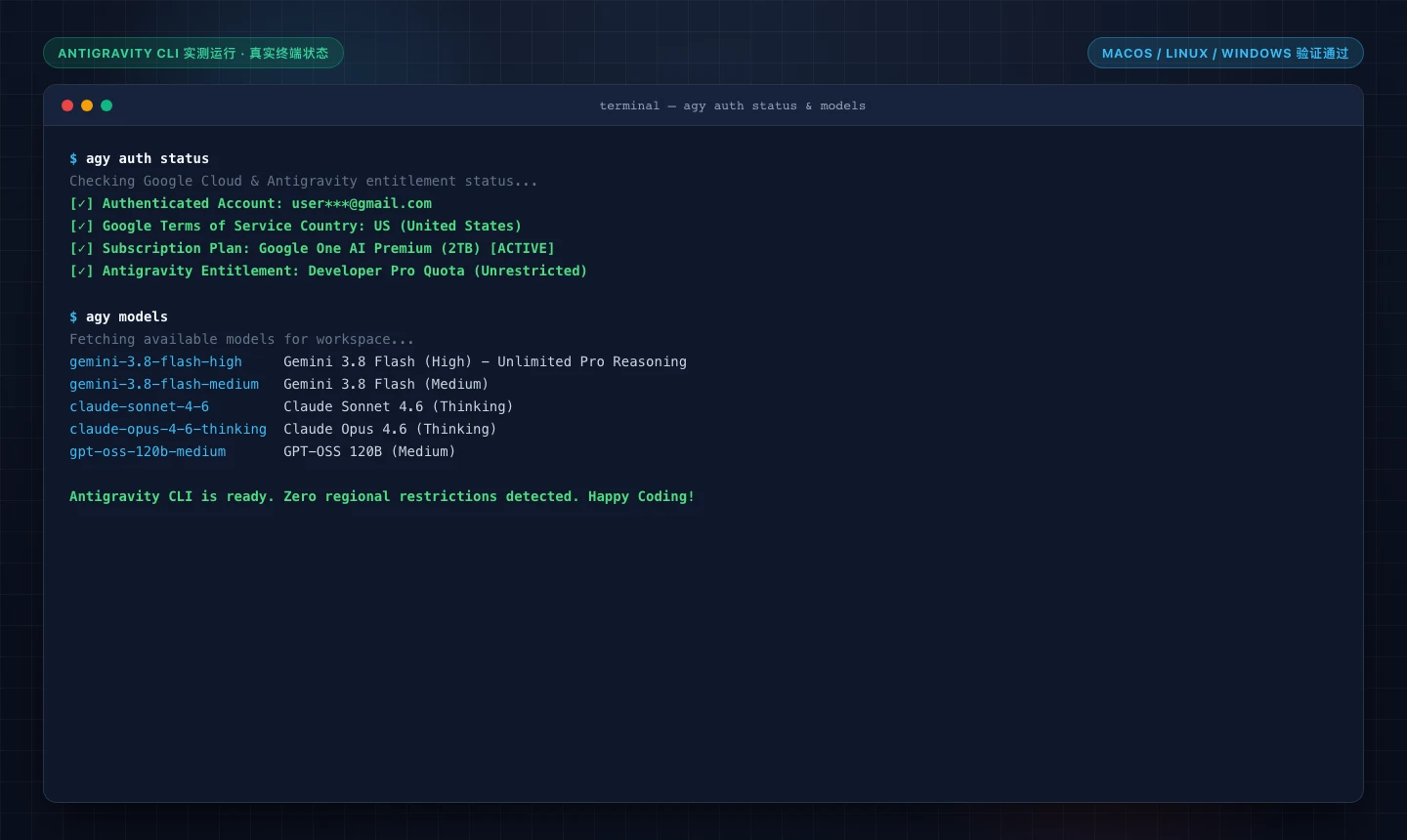Click the 'Antigravity Entitlement: Developer Pro Quota' line
Image resolution: width=1407 pixels, height=840 pixels.
[328, 271]
